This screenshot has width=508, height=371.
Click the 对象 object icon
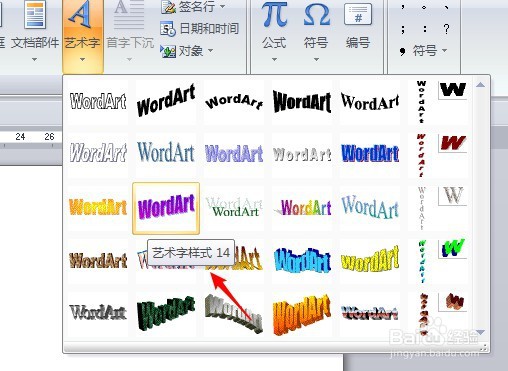(168, 51)
